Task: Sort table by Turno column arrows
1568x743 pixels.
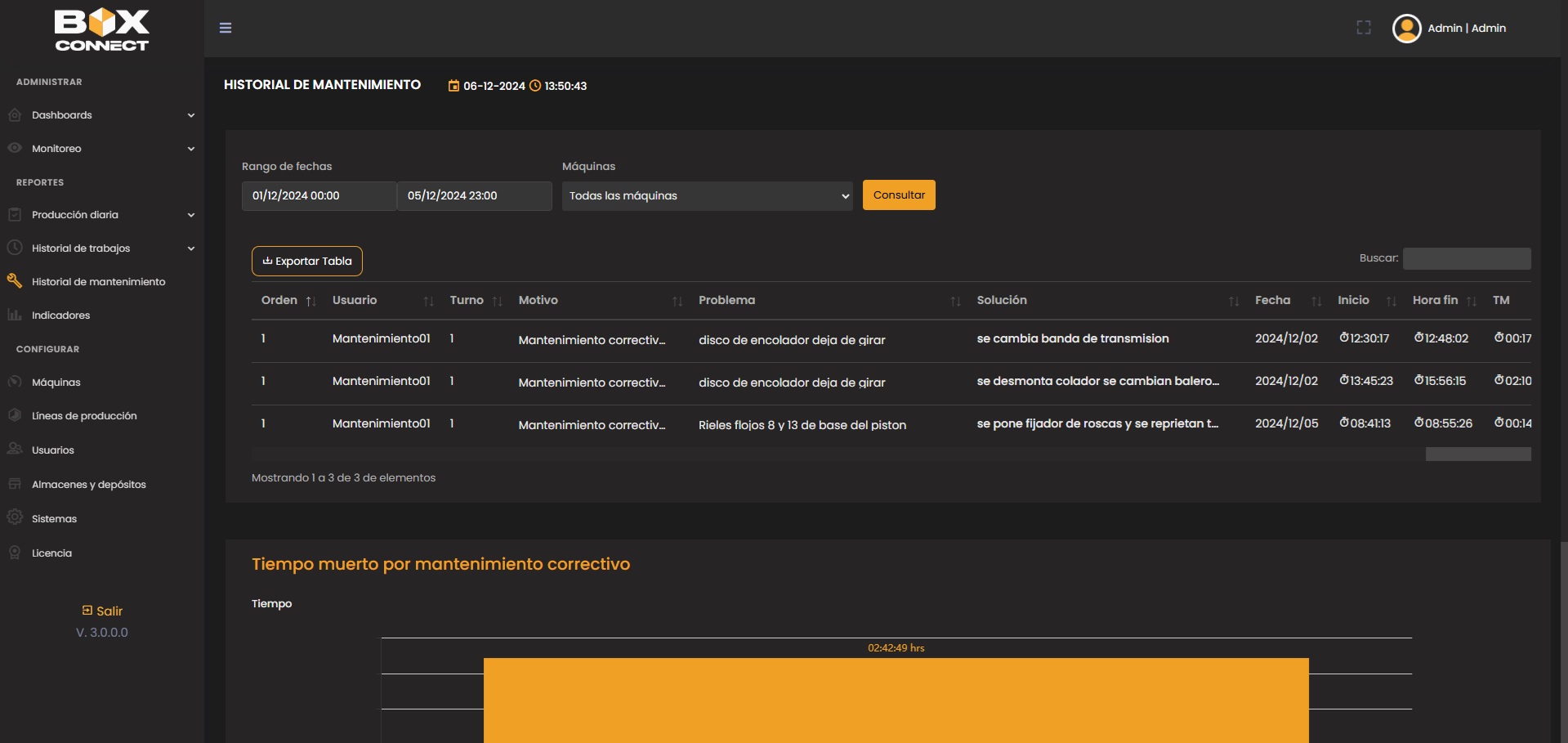Action: click(x=497, y=302)
